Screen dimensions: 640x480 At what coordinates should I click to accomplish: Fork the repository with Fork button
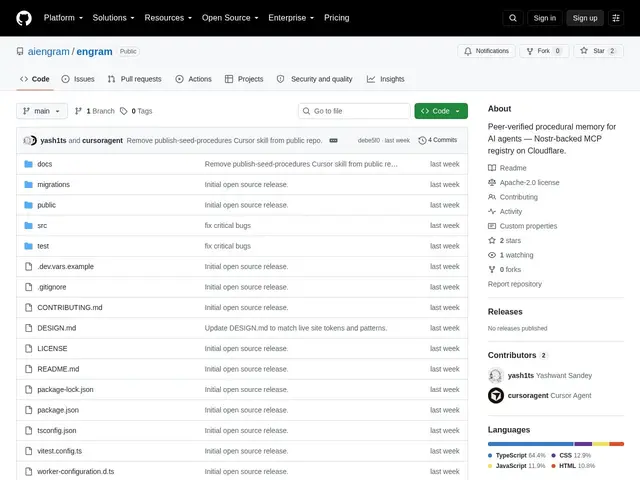point(544,51)
